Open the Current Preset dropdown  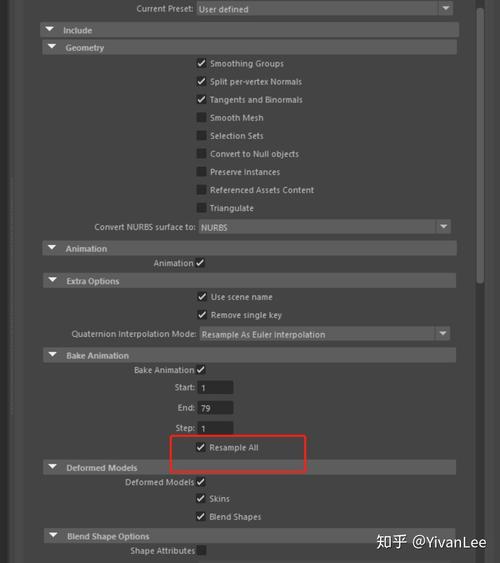click(445, 8)
